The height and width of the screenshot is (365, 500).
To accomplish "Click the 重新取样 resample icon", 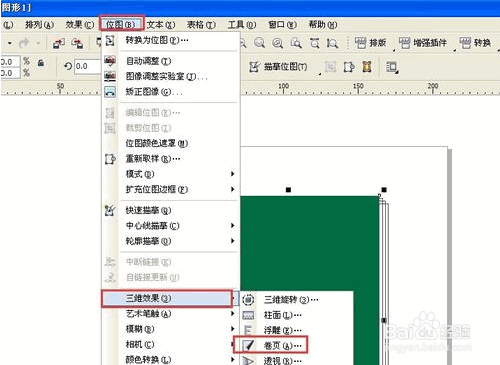I will (x=110, y=159).
